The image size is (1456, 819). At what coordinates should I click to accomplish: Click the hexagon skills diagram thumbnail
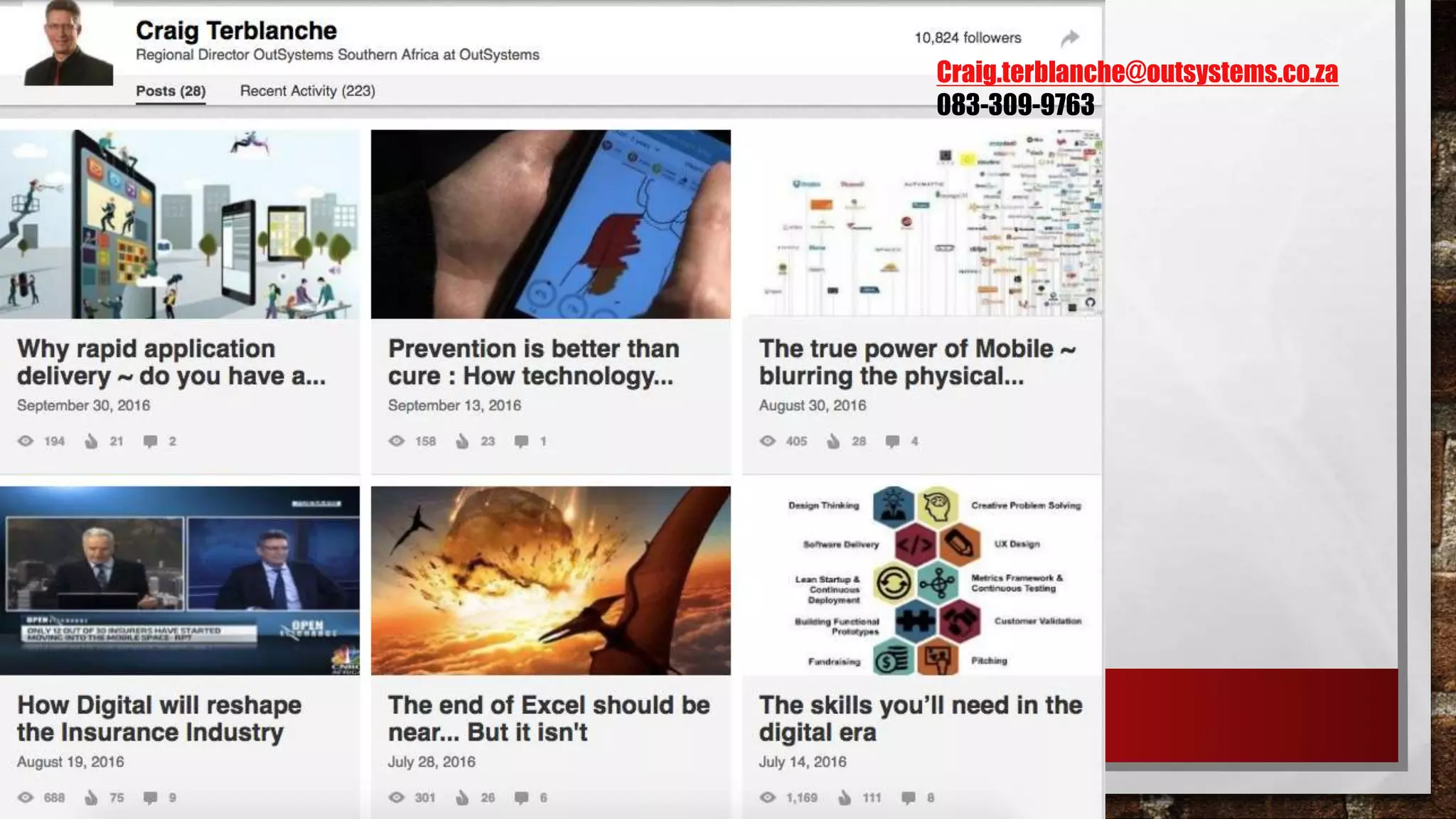click(922, 580)
